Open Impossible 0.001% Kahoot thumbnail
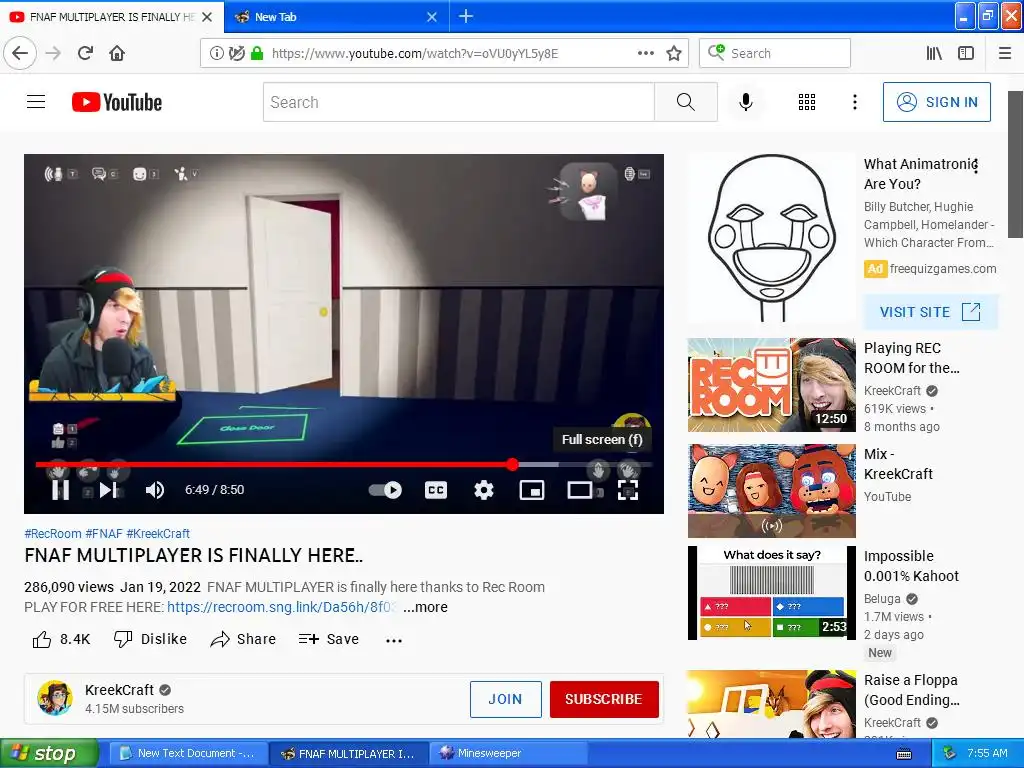1024x768 pixels. click(771, 593)
